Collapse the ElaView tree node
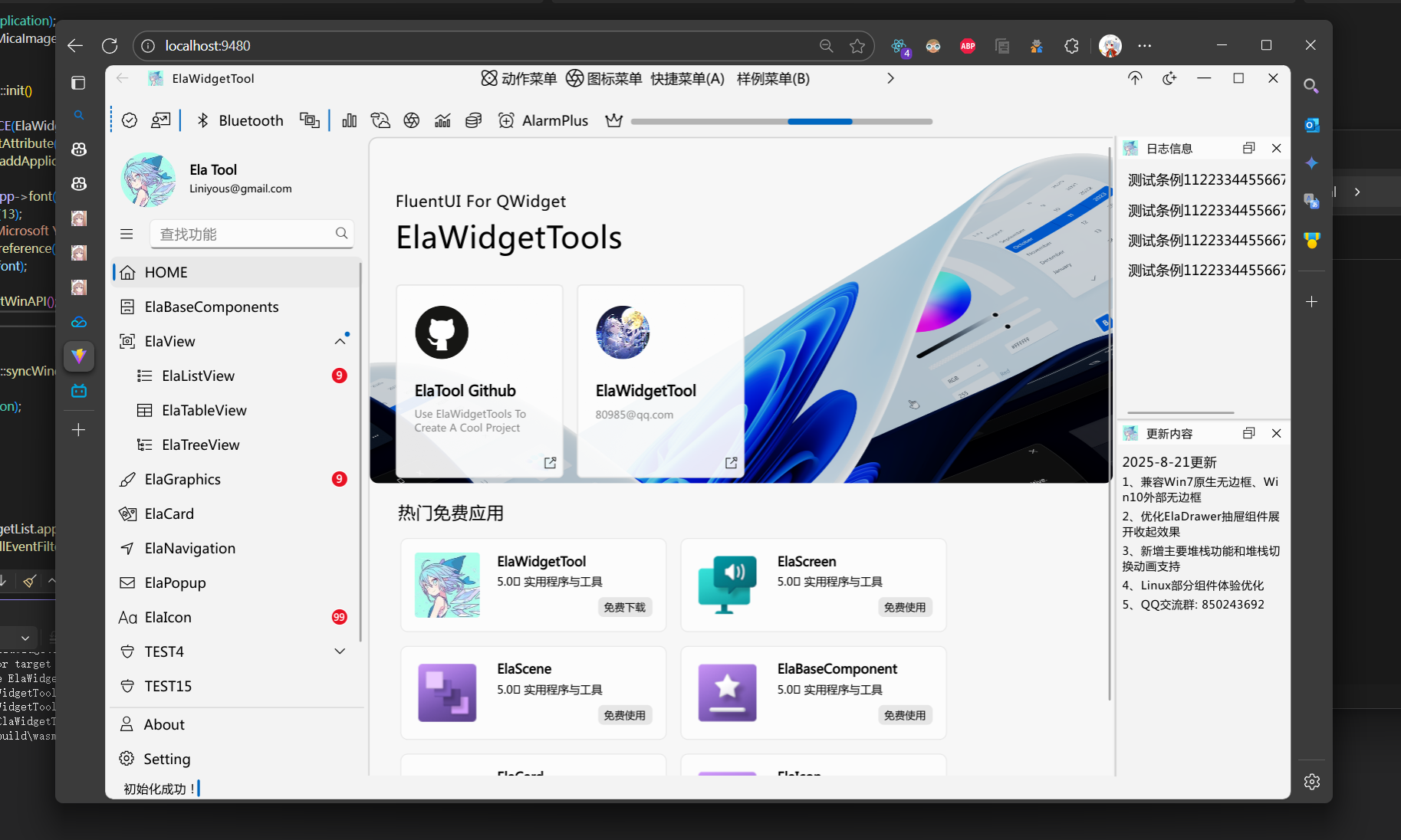This screenshot has width=1401, height=840. (x=340, y=341)
